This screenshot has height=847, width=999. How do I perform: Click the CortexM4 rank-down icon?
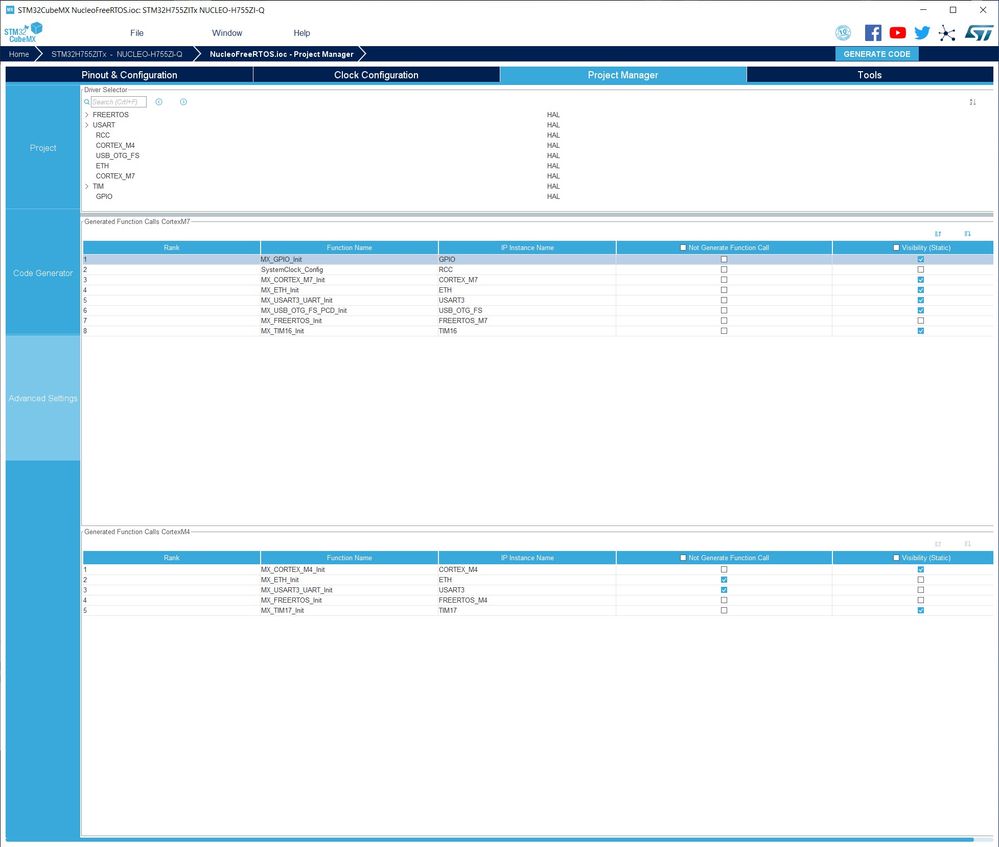click(x=967, y=544)
